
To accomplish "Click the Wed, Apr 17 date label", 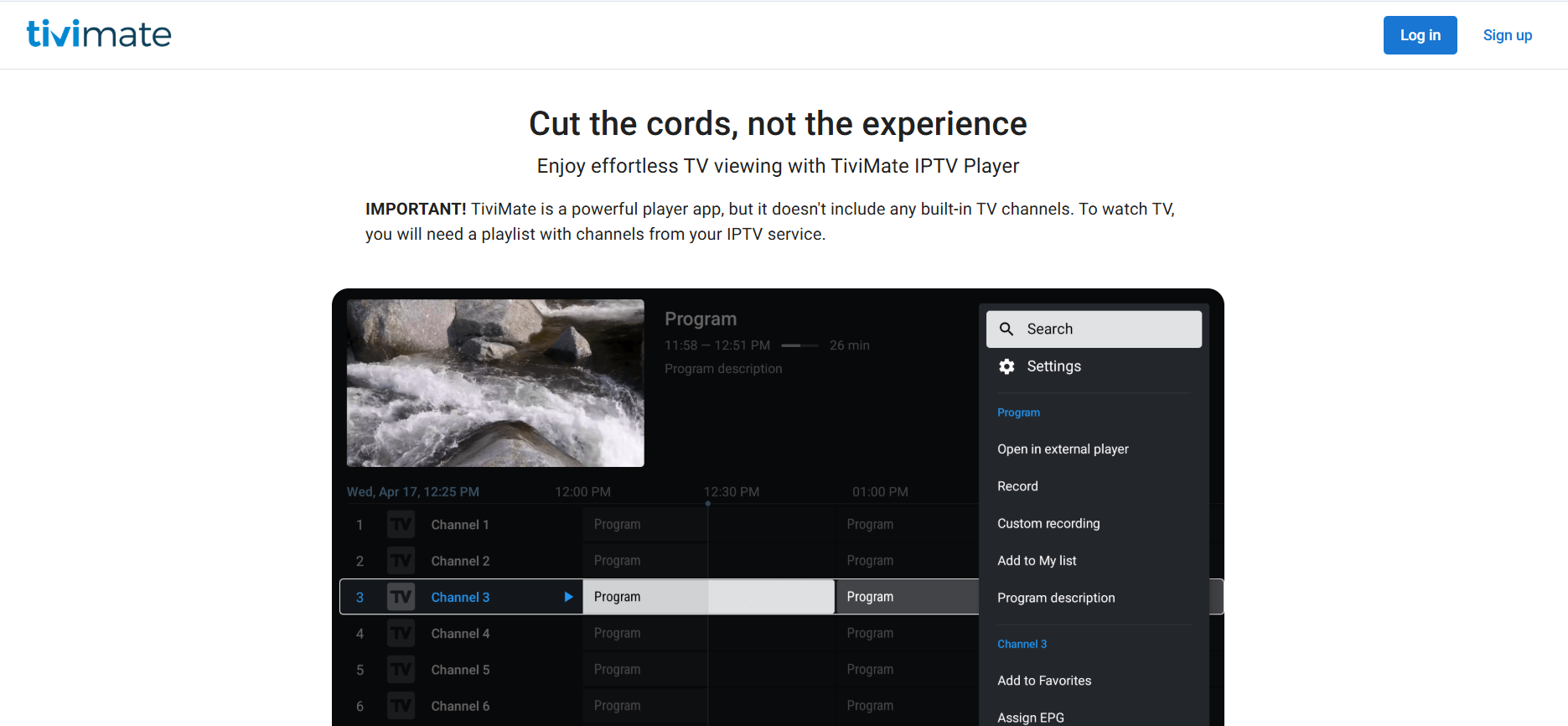I will pyautogui.click(x=413, y=492).
